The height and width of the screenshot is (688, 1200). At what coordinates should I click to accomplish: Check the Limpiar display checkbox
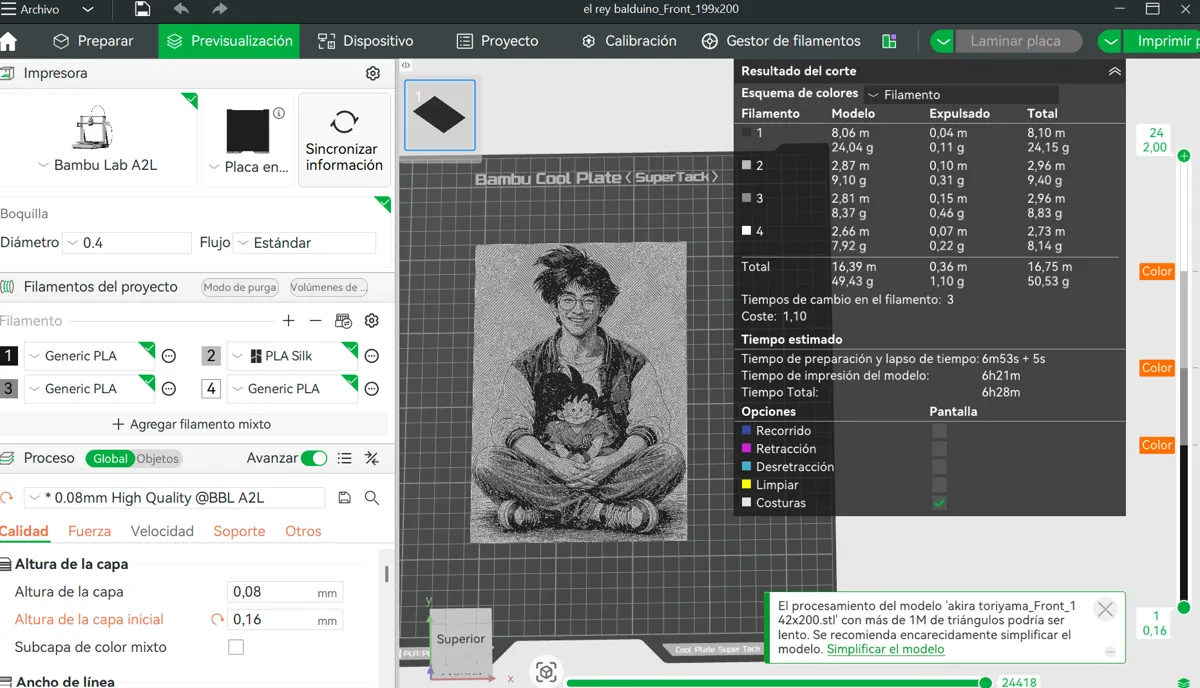[x=939, y=485]
